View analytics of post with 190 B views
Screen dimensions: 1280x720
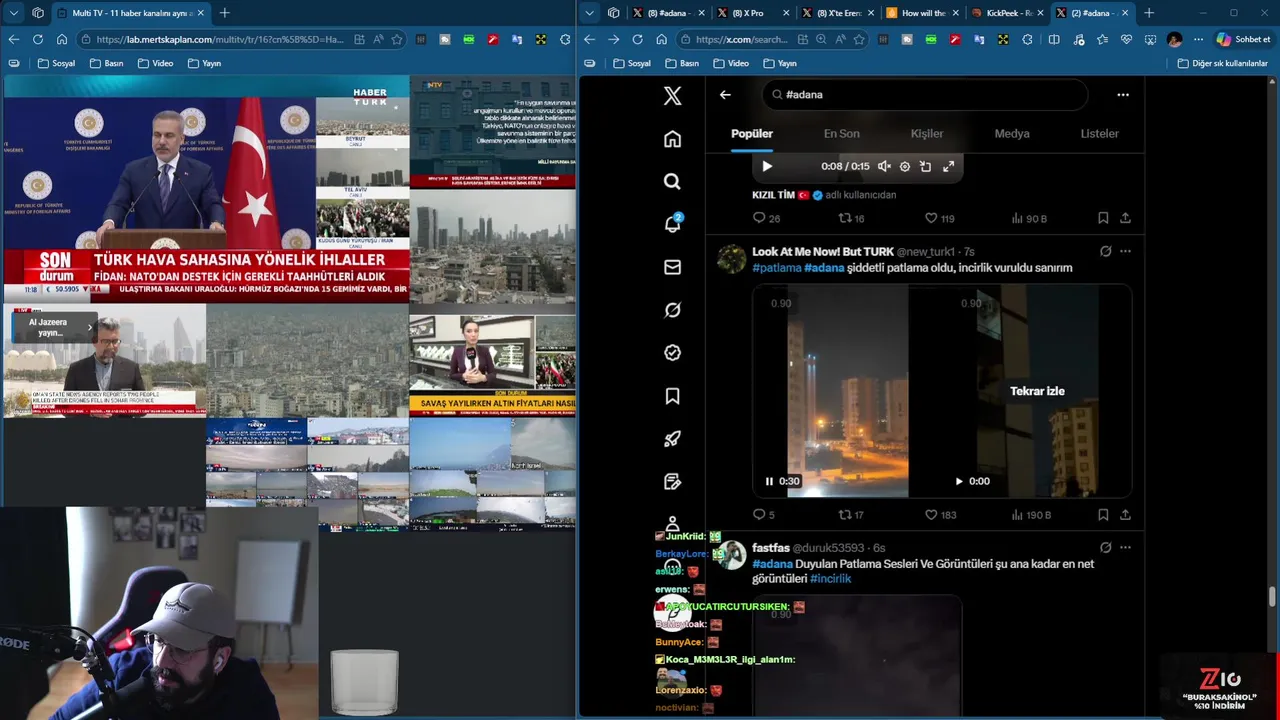[1030, 515]
